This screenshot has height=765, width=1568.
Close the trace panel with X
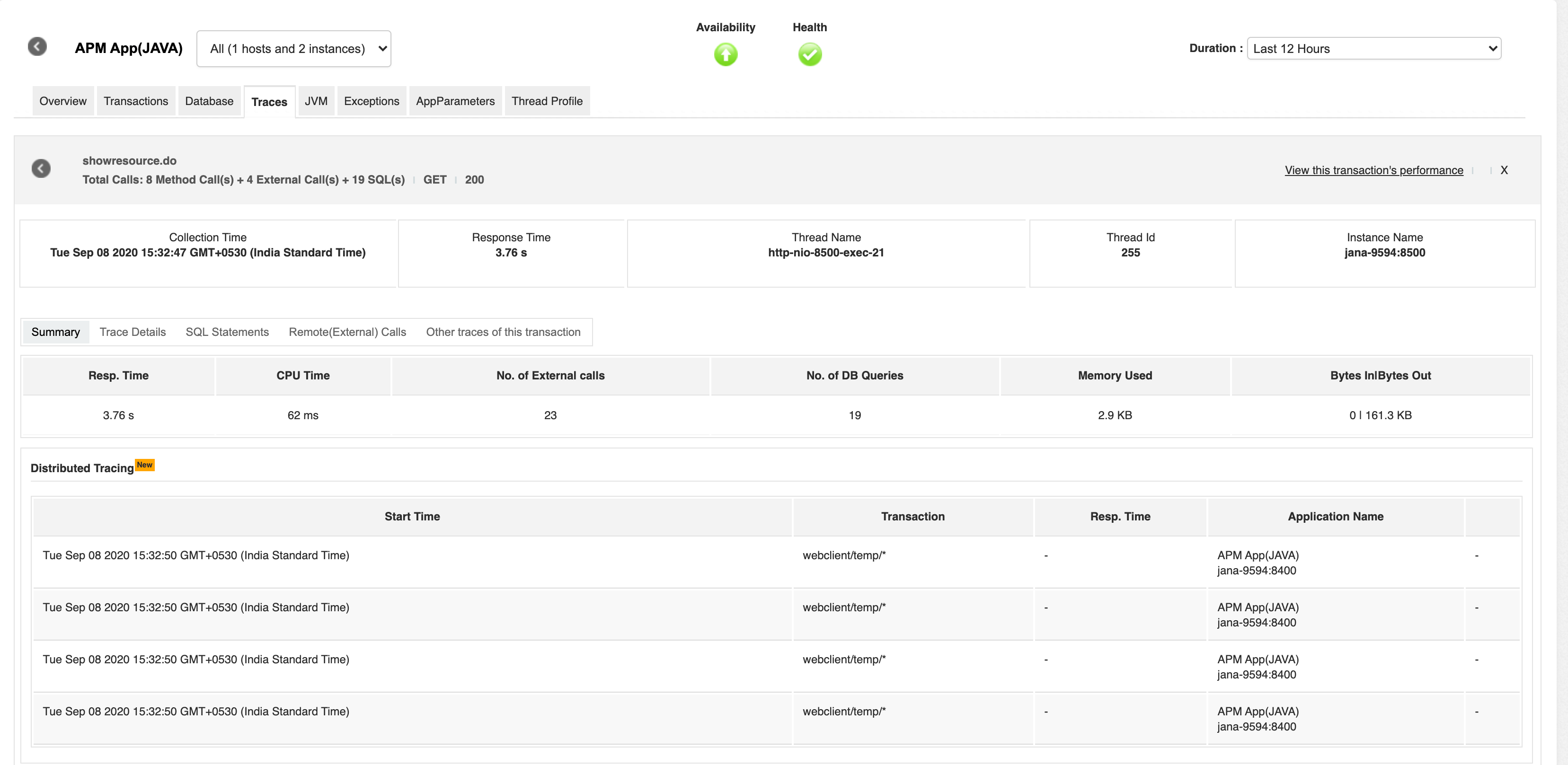click(x=1504, y=170)
